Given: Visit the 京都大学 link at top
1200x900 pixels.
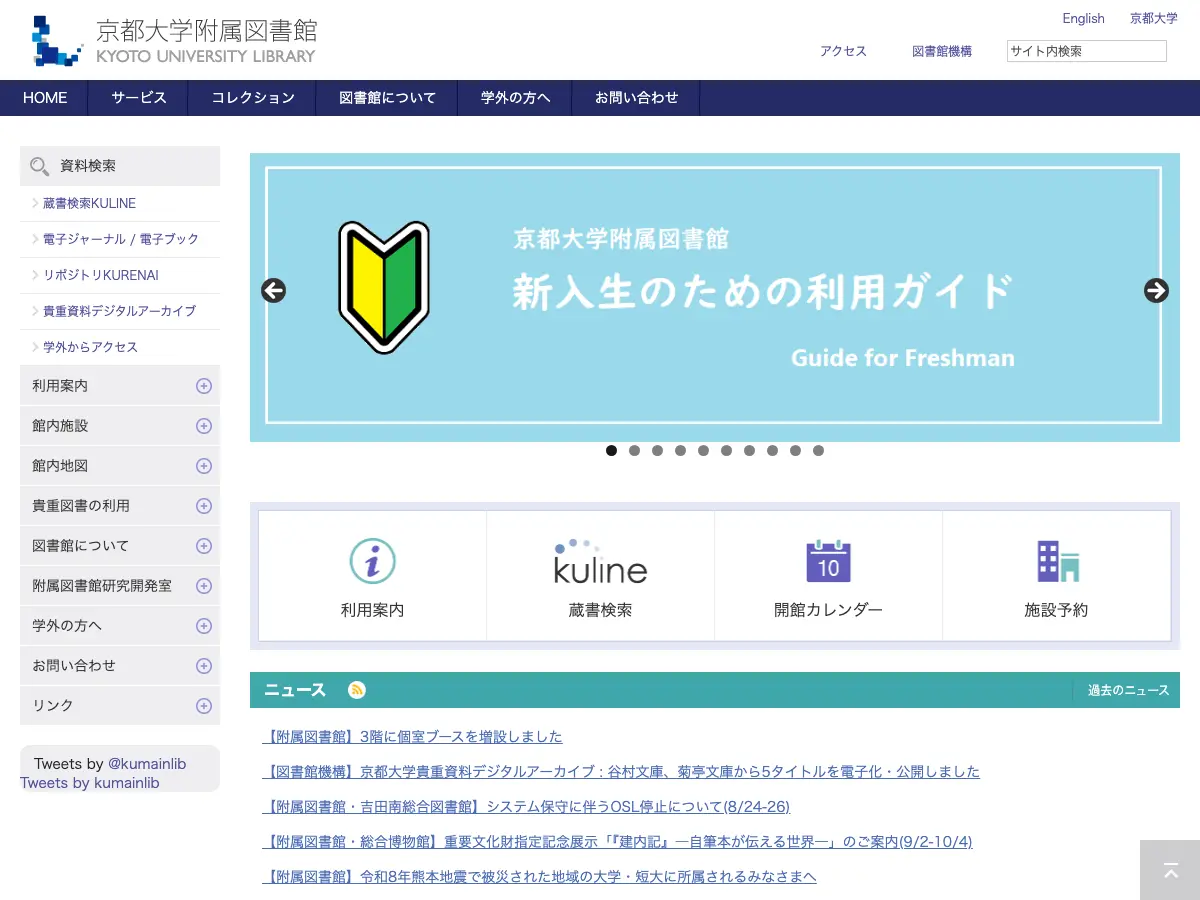Looking at the screenshot, I should [1154, 18].
